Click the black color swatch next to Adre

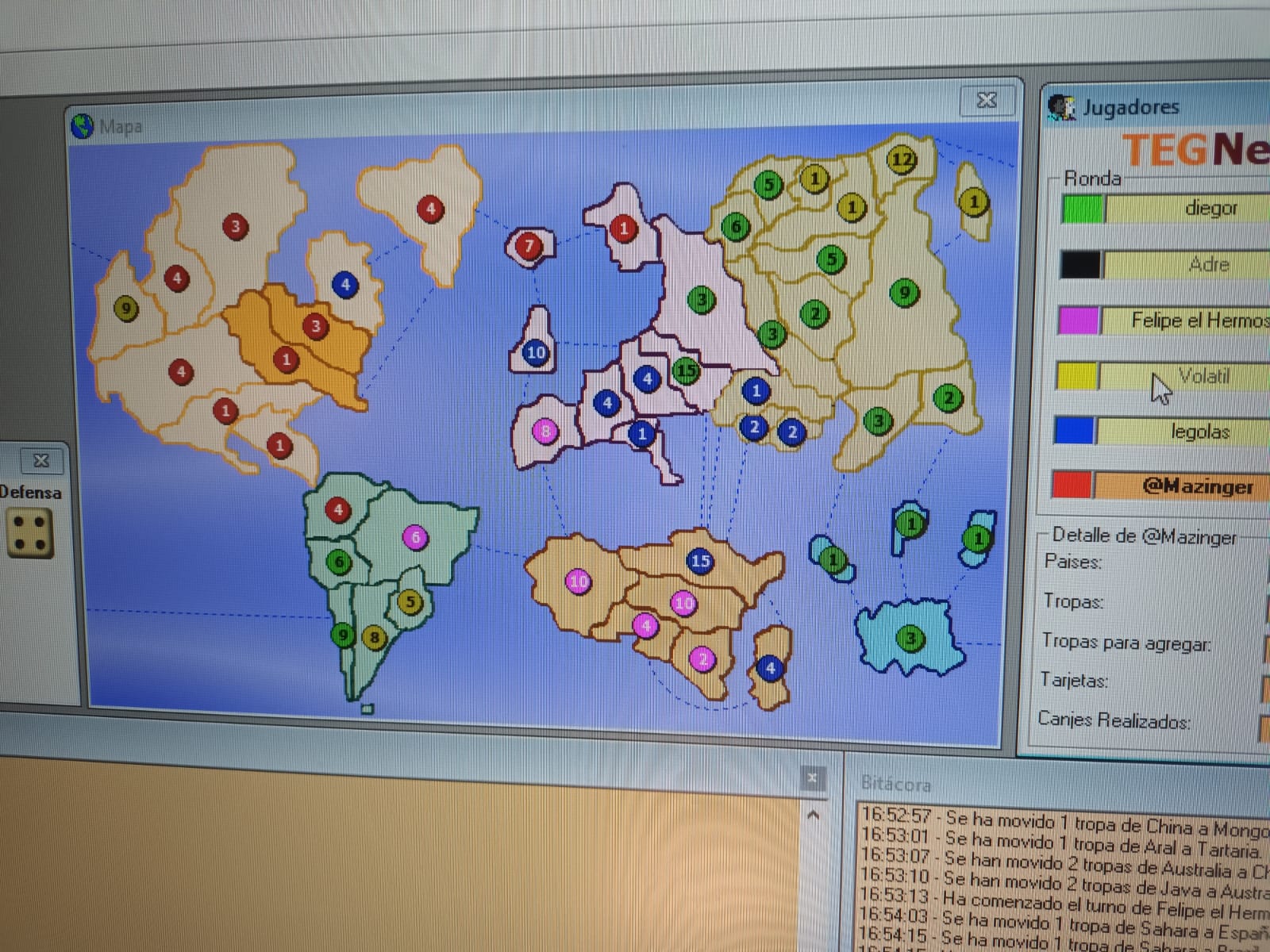(1080, 264)
